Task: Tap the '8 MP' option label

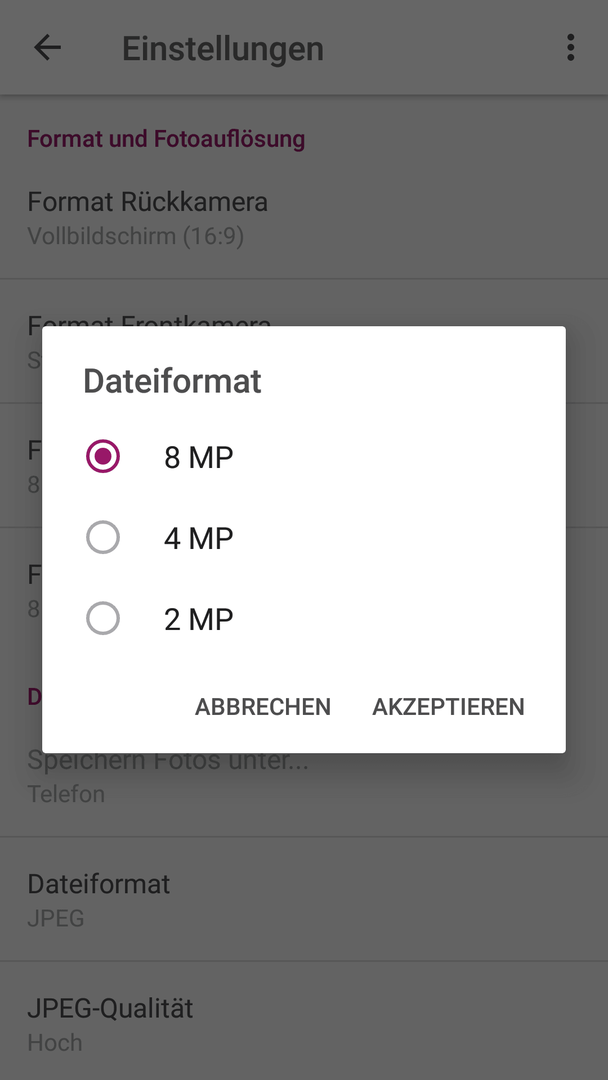Action: tap(198, 457)
